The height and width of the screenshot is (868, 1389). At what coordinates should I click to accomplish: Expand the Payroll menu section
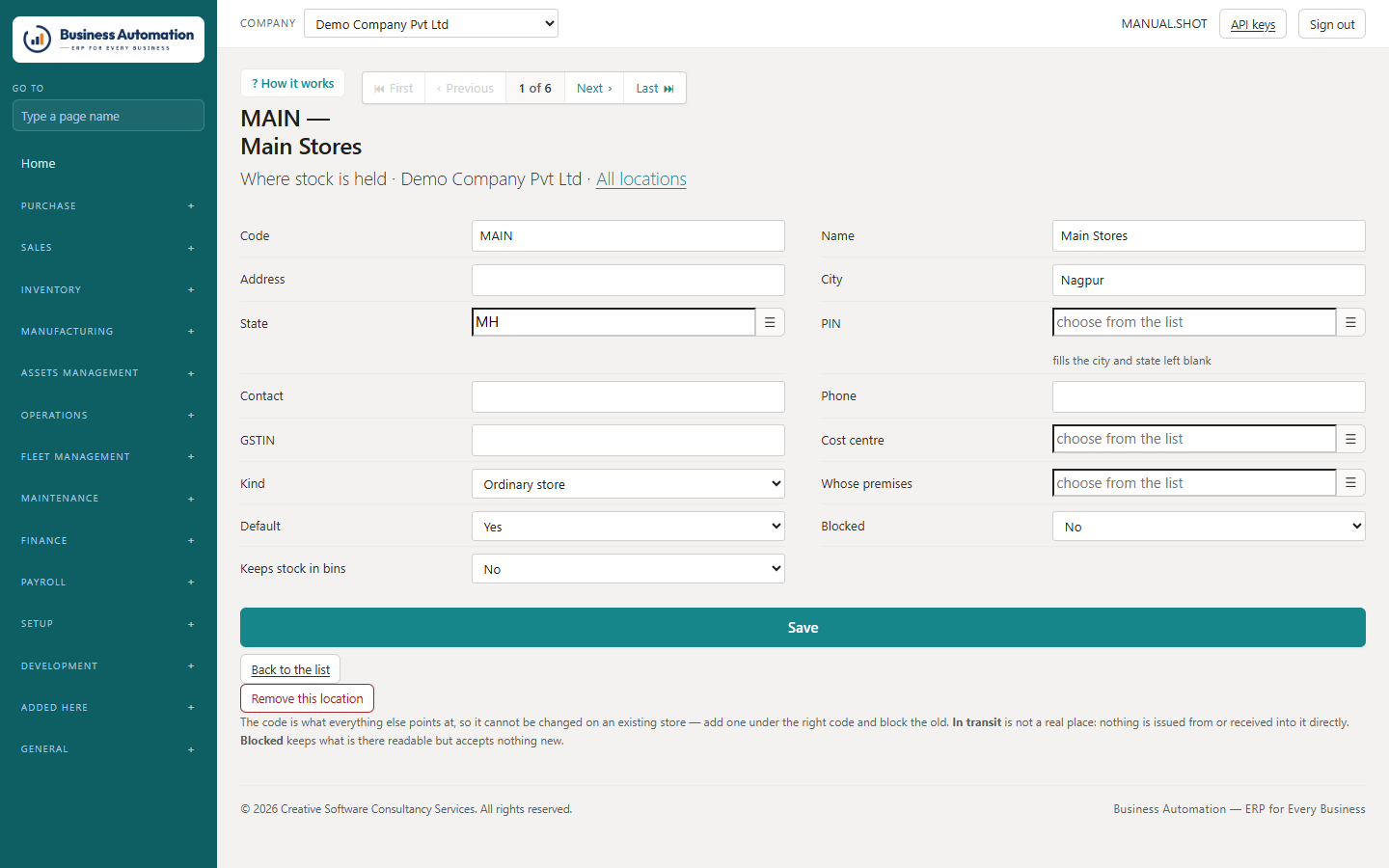pos(108,583)
